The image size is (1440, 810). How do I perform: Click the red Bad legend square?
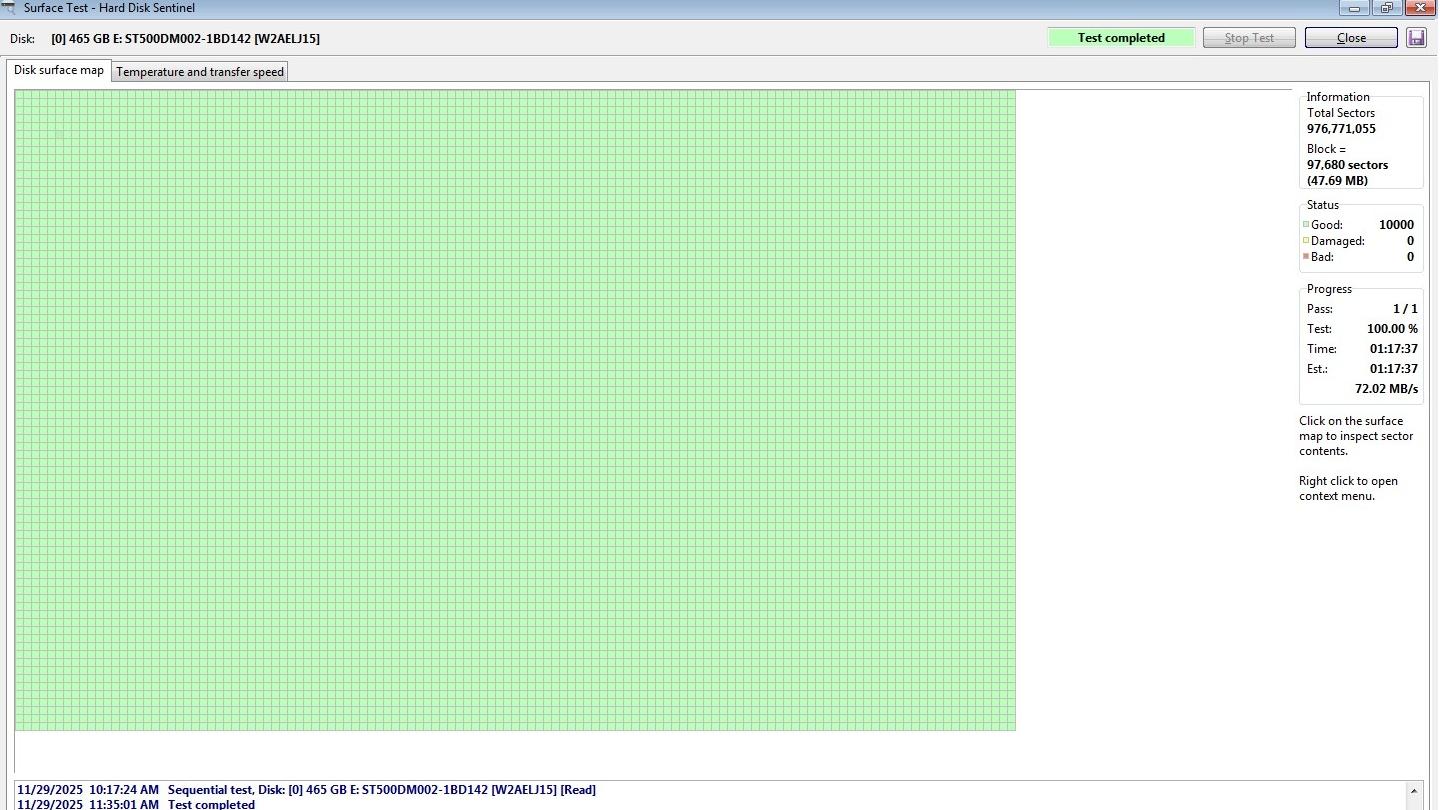coord(1306,257)
